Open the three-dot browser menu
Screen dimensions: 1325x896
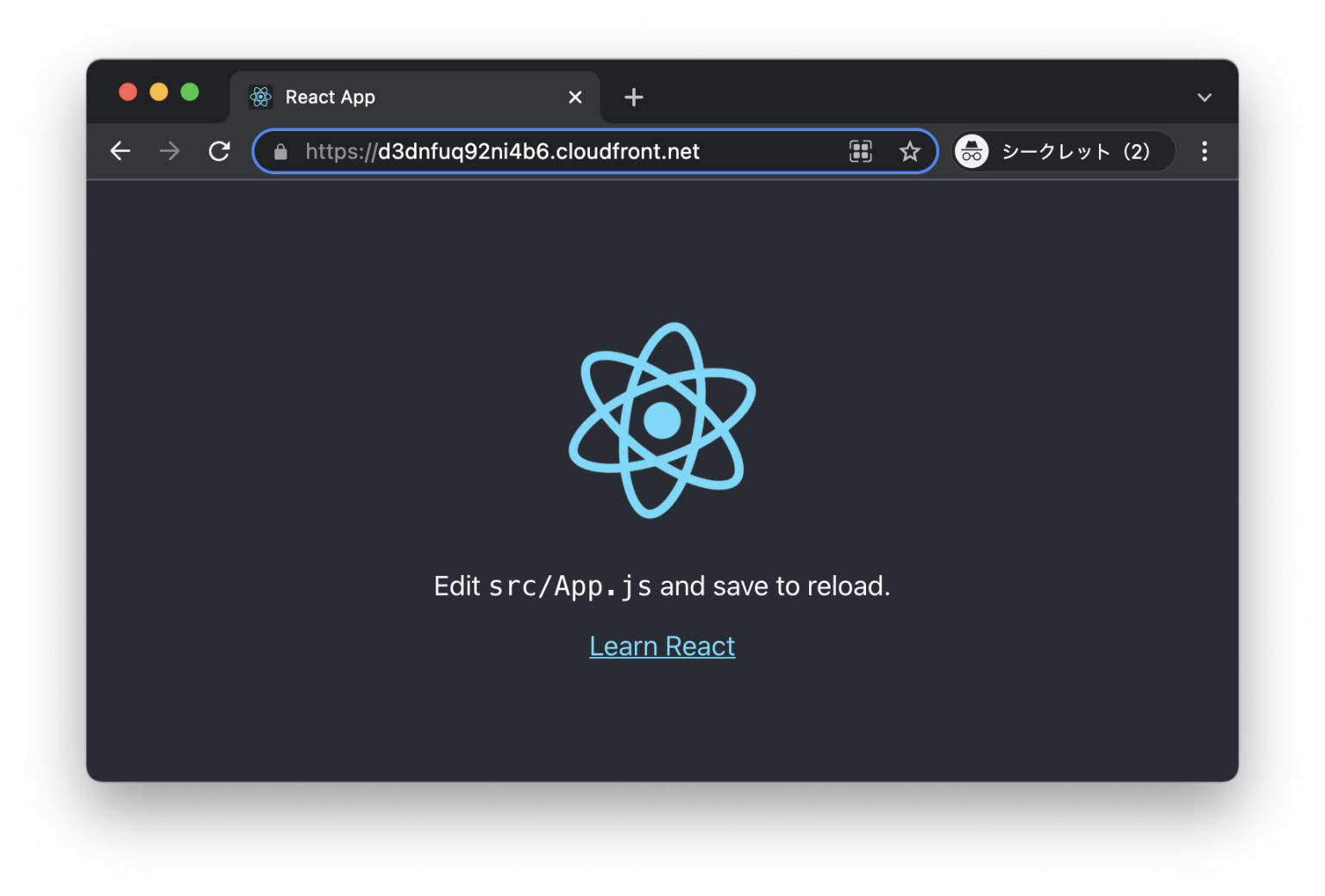(1204, 151)
